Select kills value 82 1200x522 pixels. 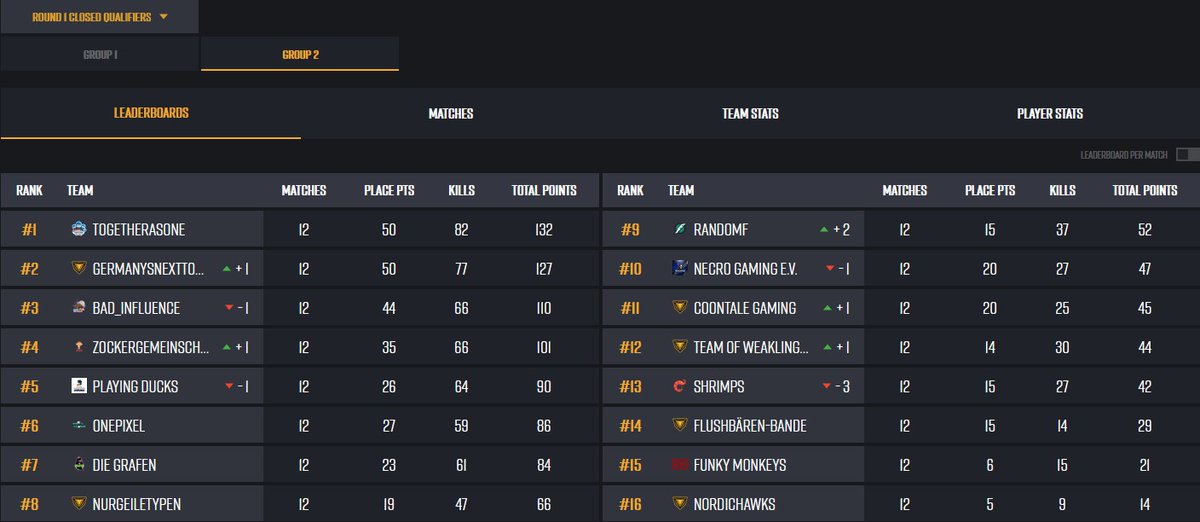[x=461, y=229]
